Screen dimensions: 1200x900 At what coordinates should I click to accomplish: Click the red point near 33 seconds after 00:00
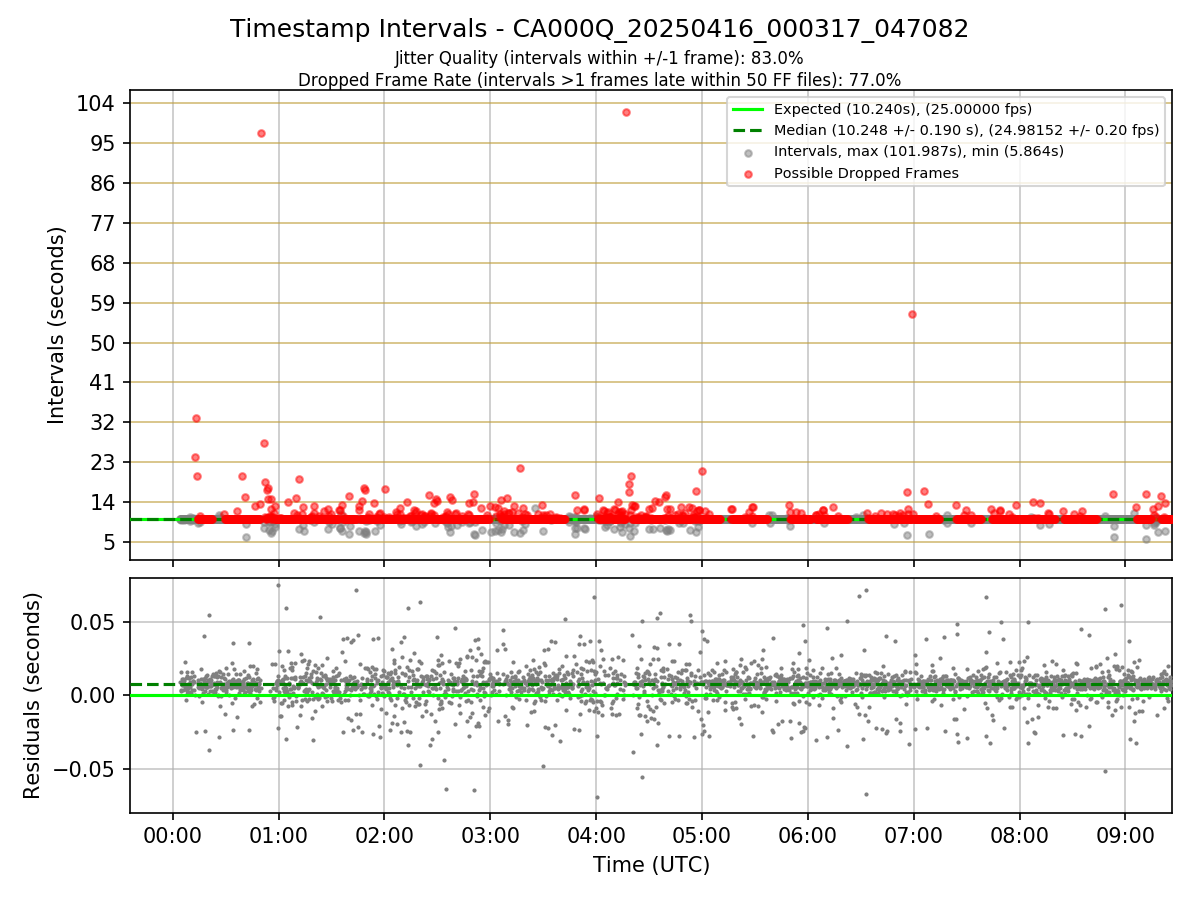pos(196,418)
